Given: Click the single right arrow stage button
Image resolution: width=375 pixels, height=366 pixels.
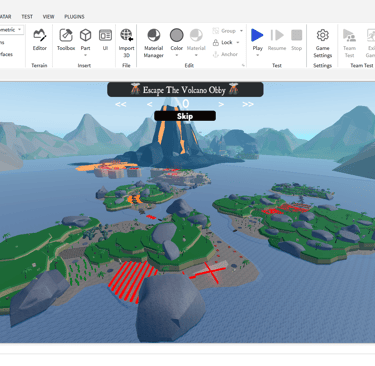Looking at the screenshot, I should click(x=221, y=104).
